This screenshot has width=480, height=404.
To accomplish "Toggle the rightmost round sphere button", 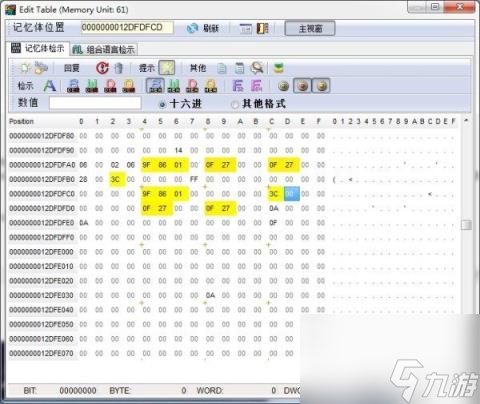I will pos(321,86).
